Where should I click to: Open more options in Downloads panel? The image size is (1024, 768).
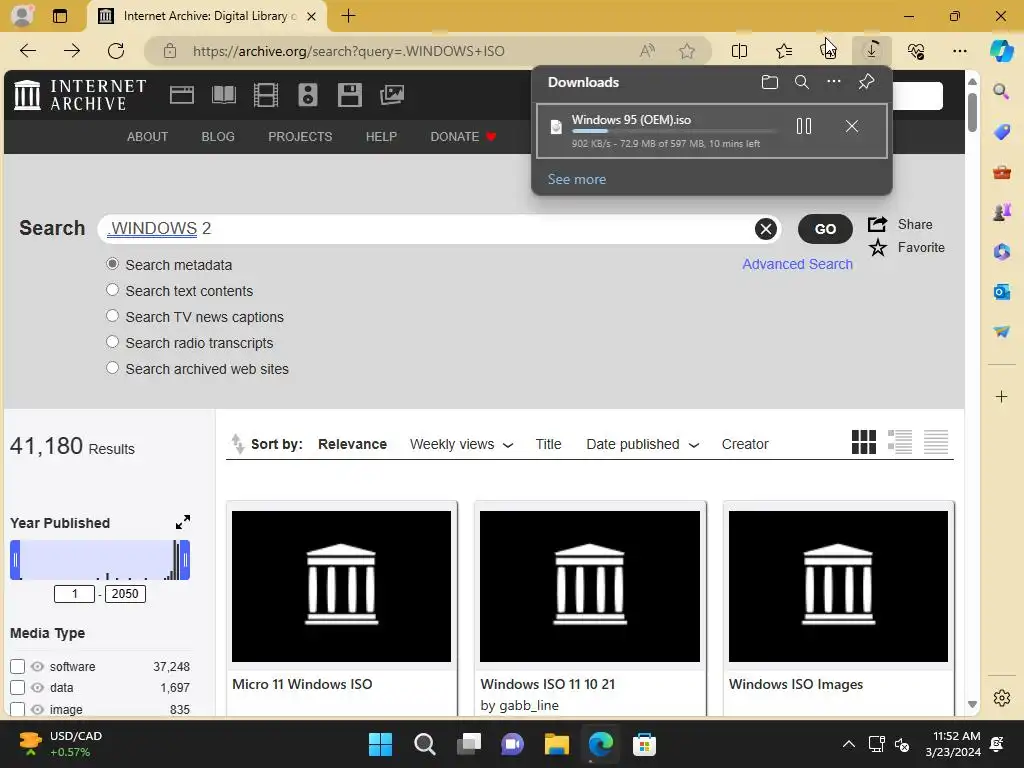[834, 82]
